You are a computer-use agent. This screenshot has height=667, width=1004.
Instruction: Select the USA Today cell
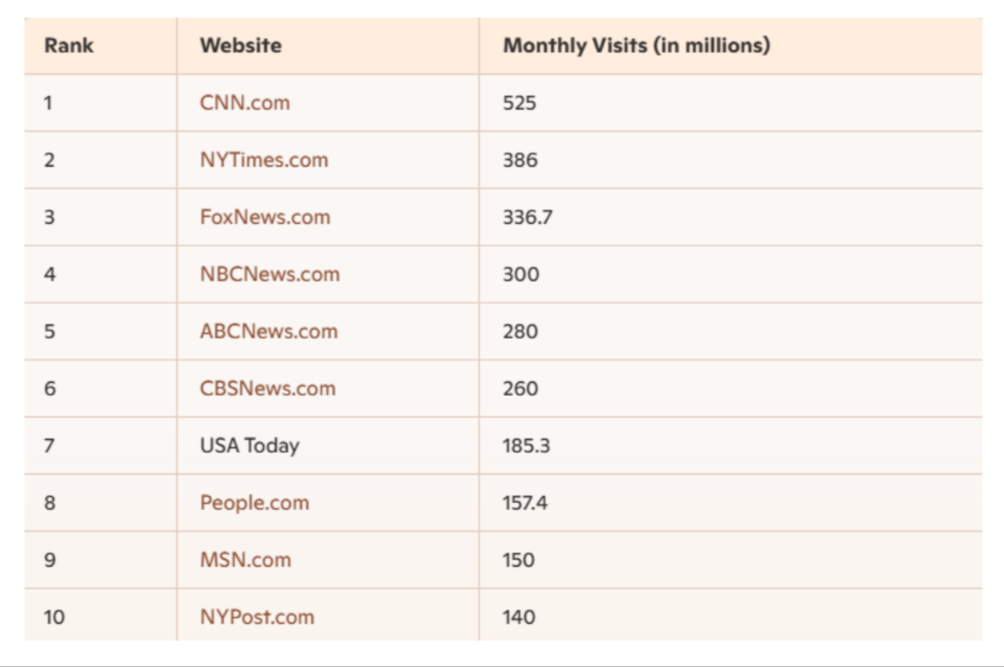click(328, 446)
